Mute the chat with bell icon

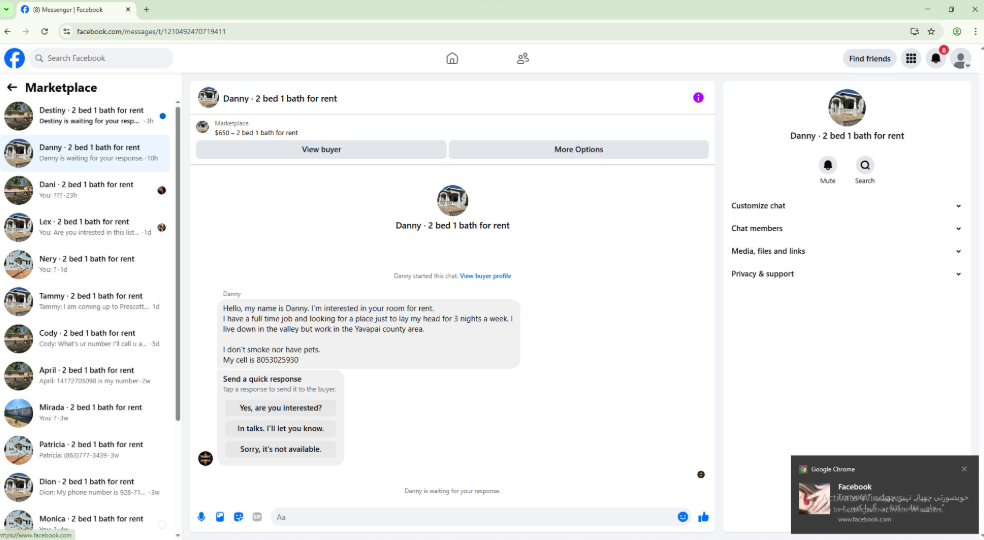[828, 165]
